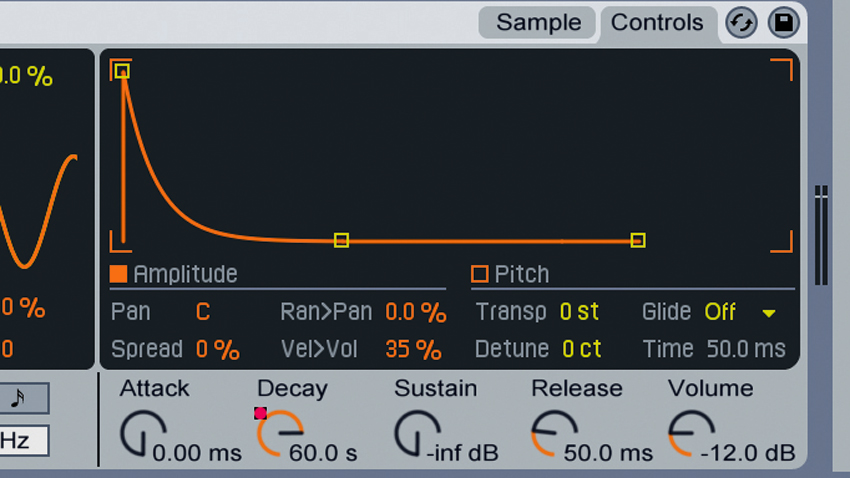Click the Time 50.0 ms field
Viewport: 850px width, 478px height.
coord(746,349)
